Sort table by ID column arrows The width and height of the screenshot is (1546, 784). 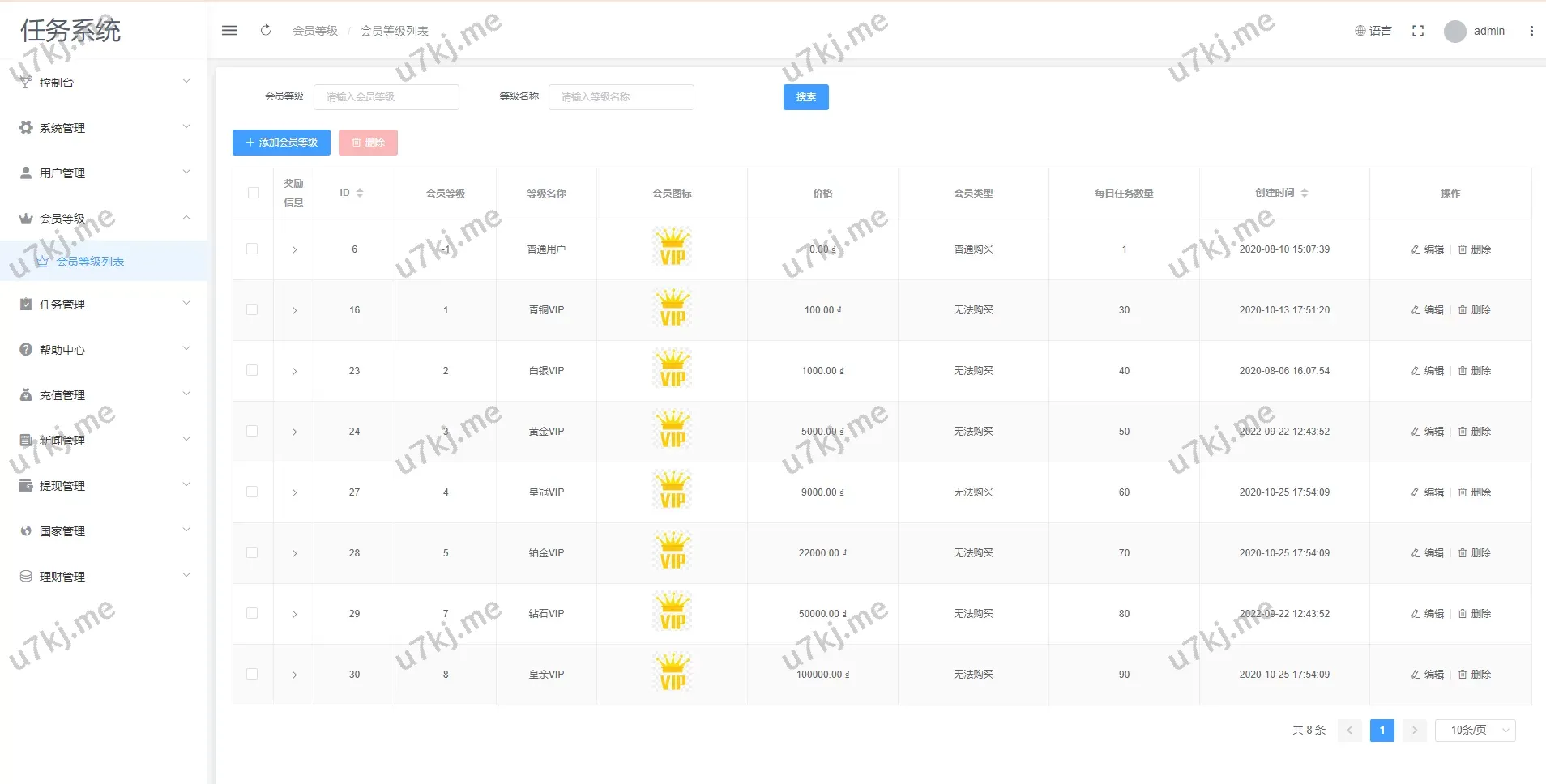pos(360,193)
